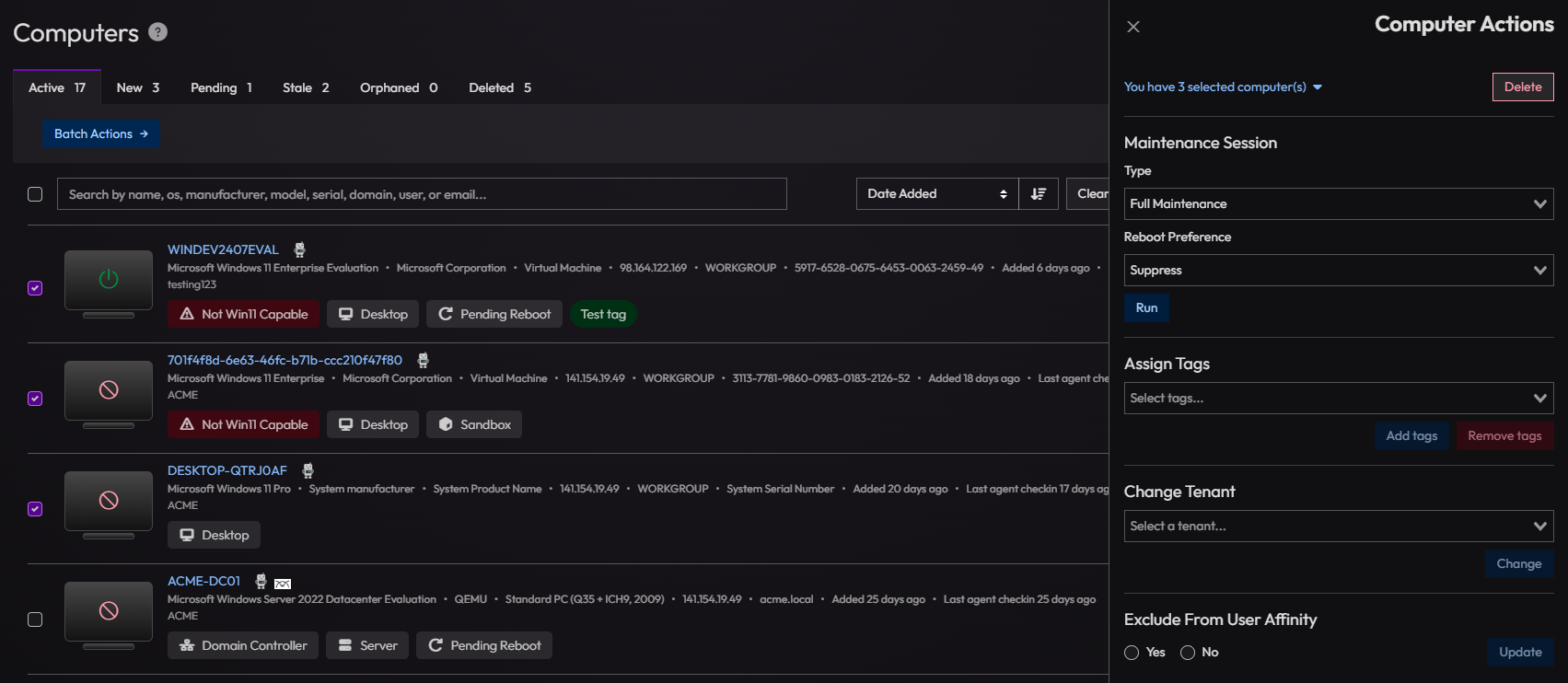Open the Computers help question-mark icon
This screenshot has width=1568, height=683.
point(158,32)
